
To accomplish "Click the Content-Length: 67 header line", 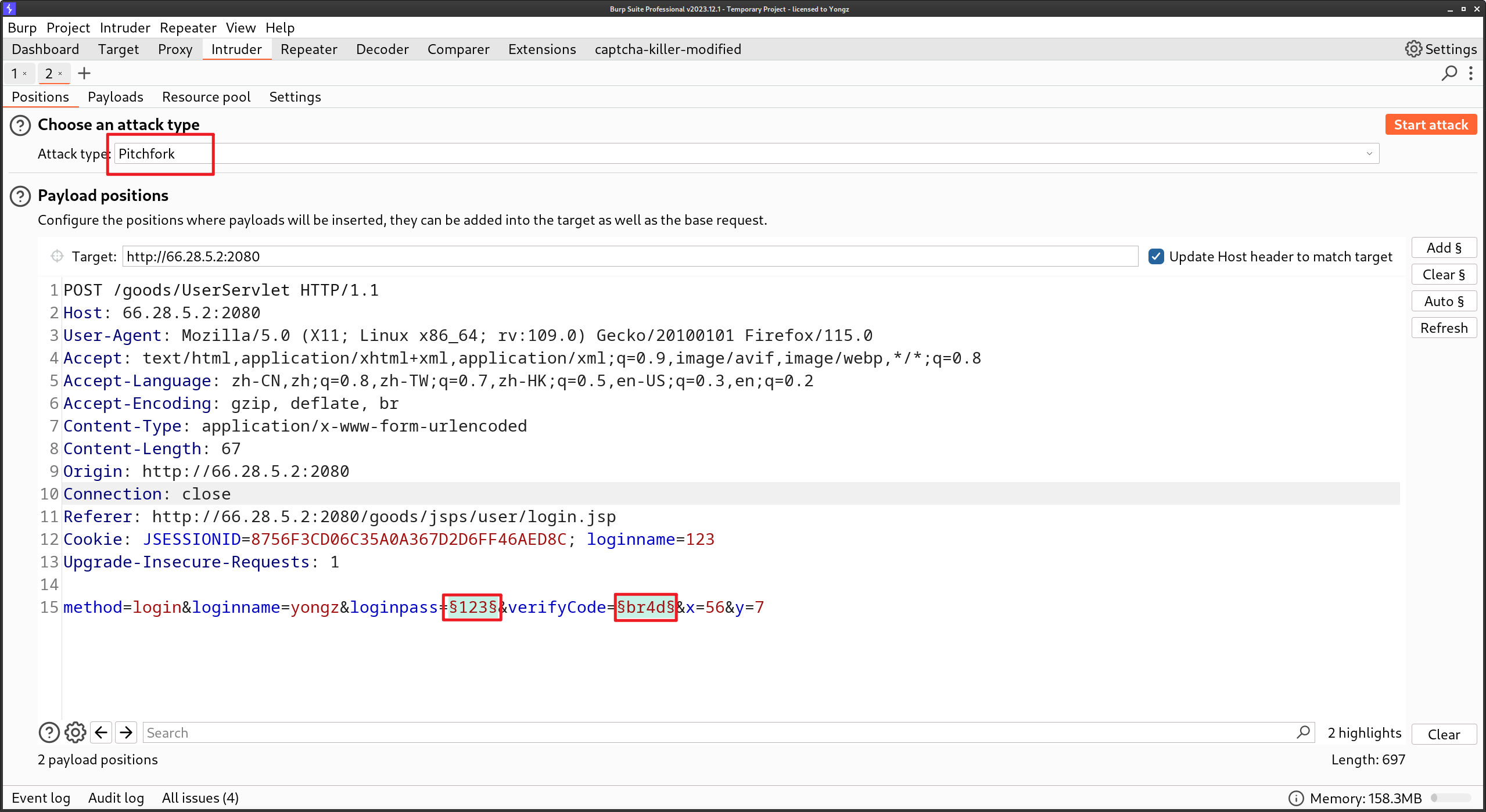I will pyautogui.click(x=152, y=448).
